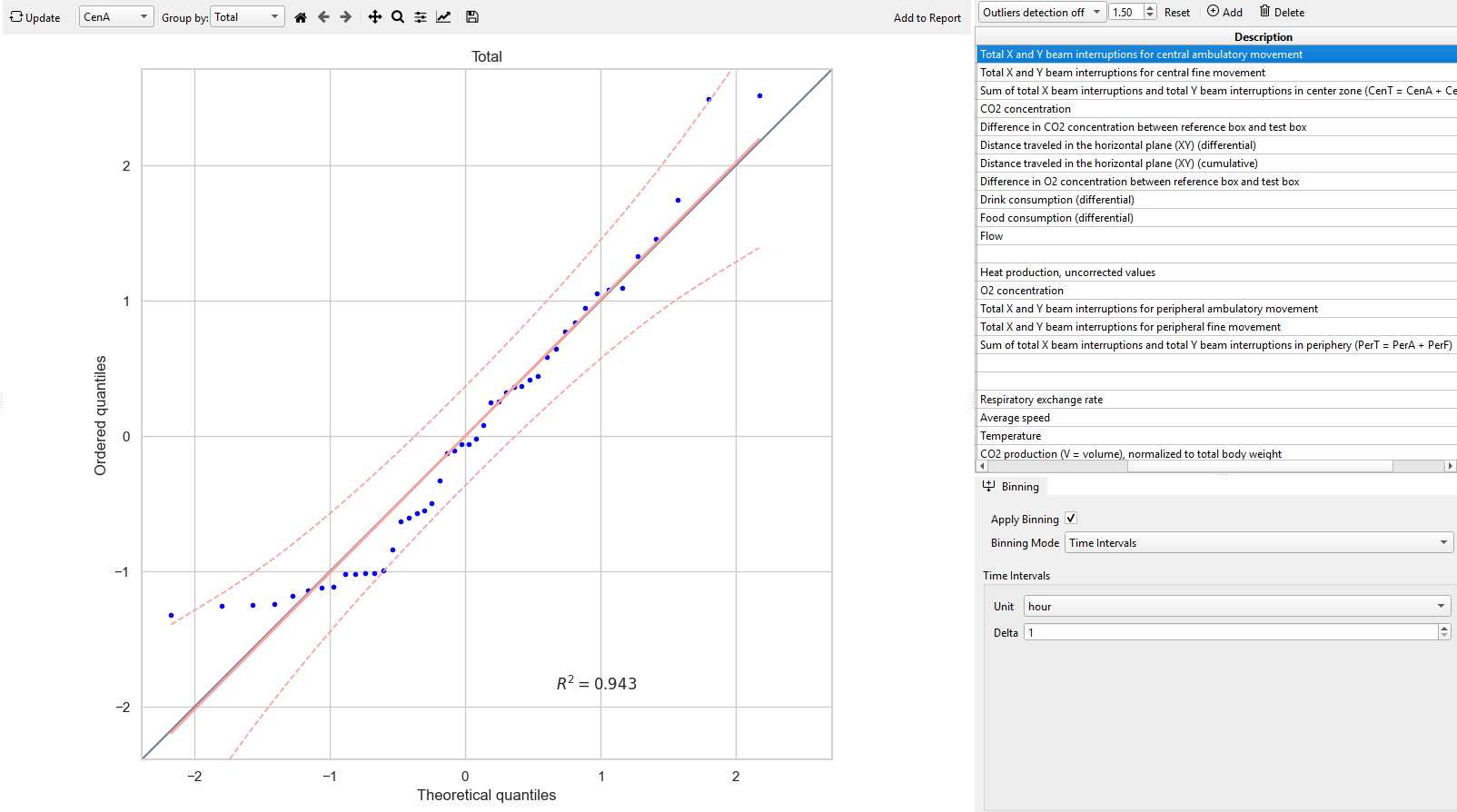Click scrollbar left arrow of table
This screenshot has width=1457, height=812.
pos(982,466)
